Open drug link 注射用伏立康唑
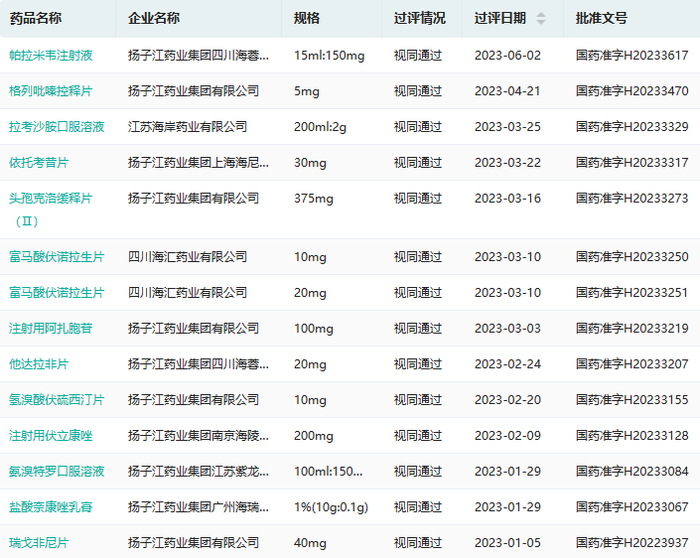Screen dimensions: 700x558 pyautogui.click(x=51, y=435)
